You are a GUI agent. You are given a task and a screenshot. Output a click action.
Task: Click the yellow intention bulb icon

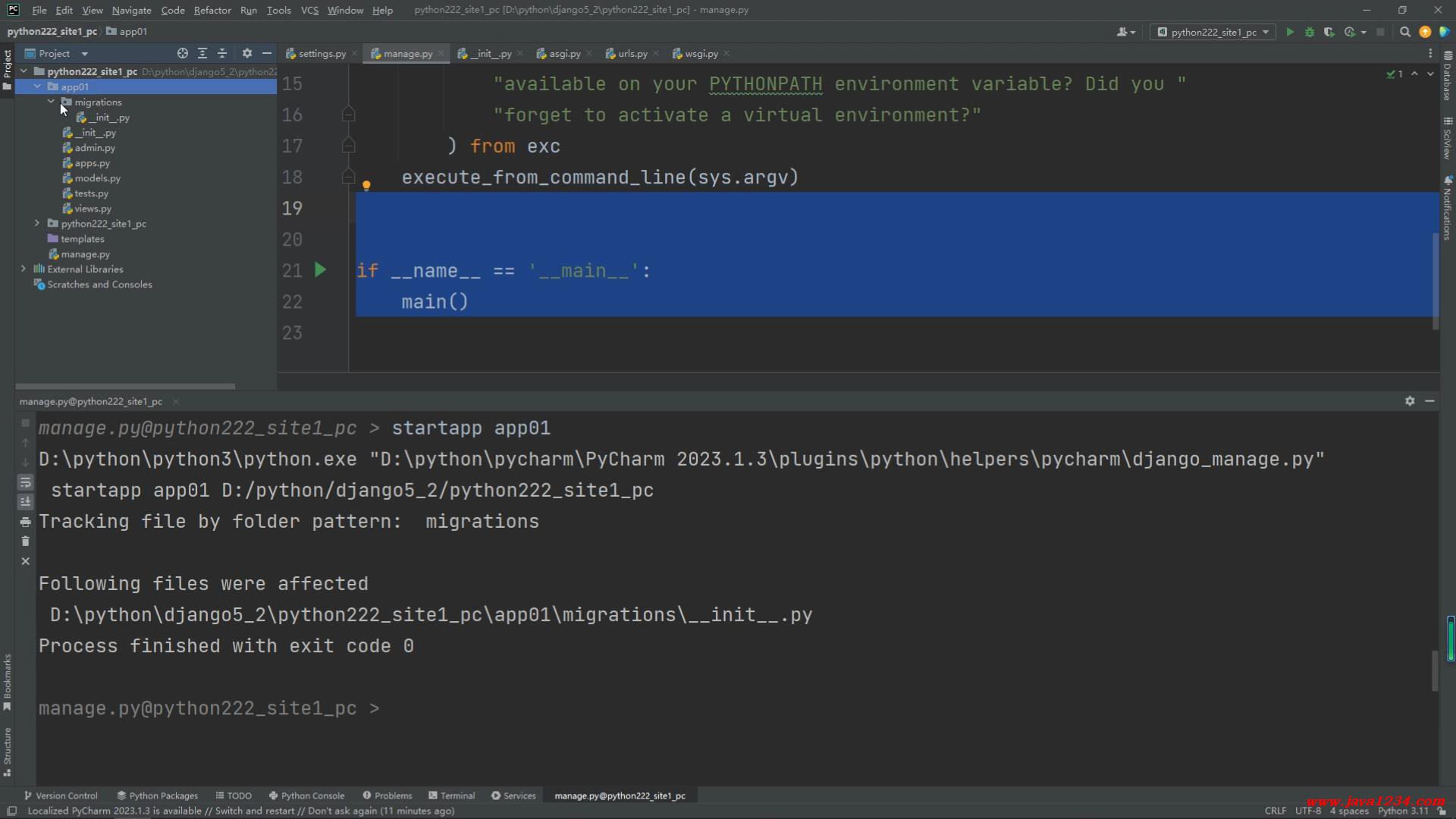(x=366, y=186)
